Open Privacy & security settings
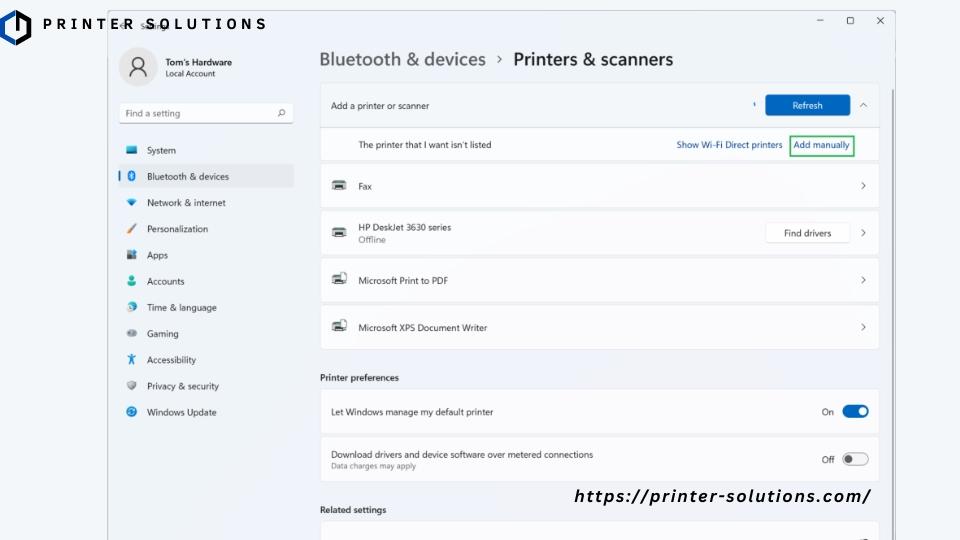Image resolution: width=960 pixels, height=540 pixels. pyautogui.click(x=206, y=386)
